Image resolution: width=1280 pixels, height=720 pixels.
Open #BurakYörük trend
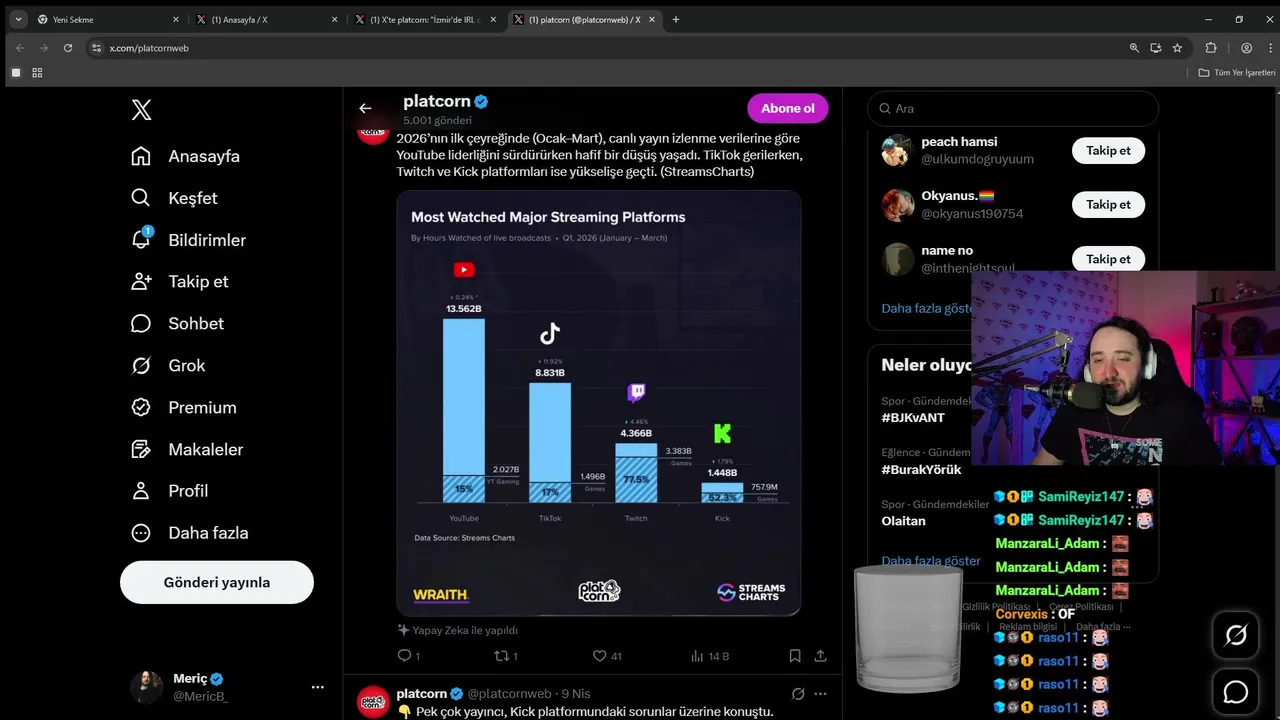tap(921, 470)
